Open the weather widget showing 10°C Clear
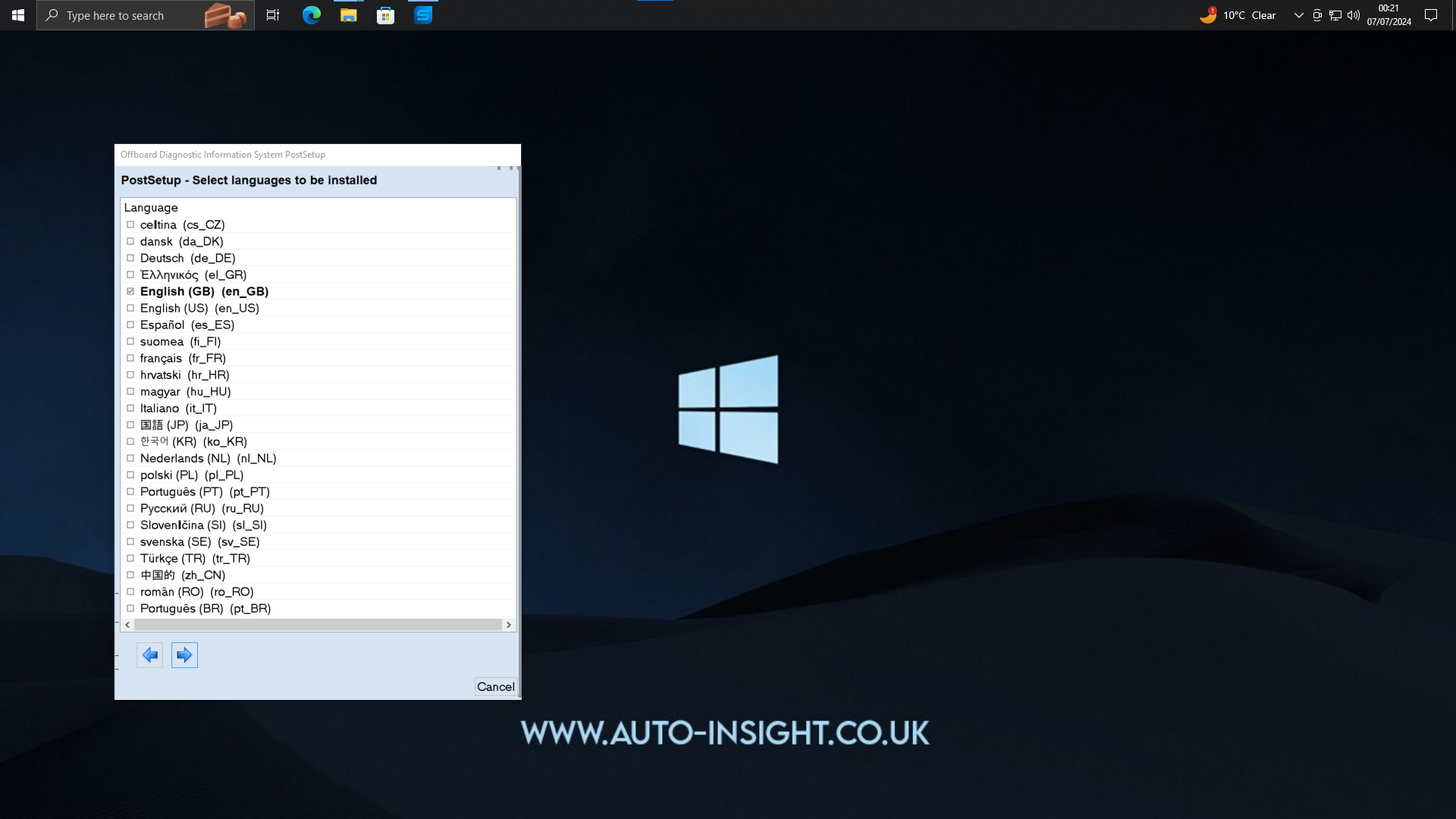Image resolution: width=1456 pixels, height=819 pixels. point(1238,15)
